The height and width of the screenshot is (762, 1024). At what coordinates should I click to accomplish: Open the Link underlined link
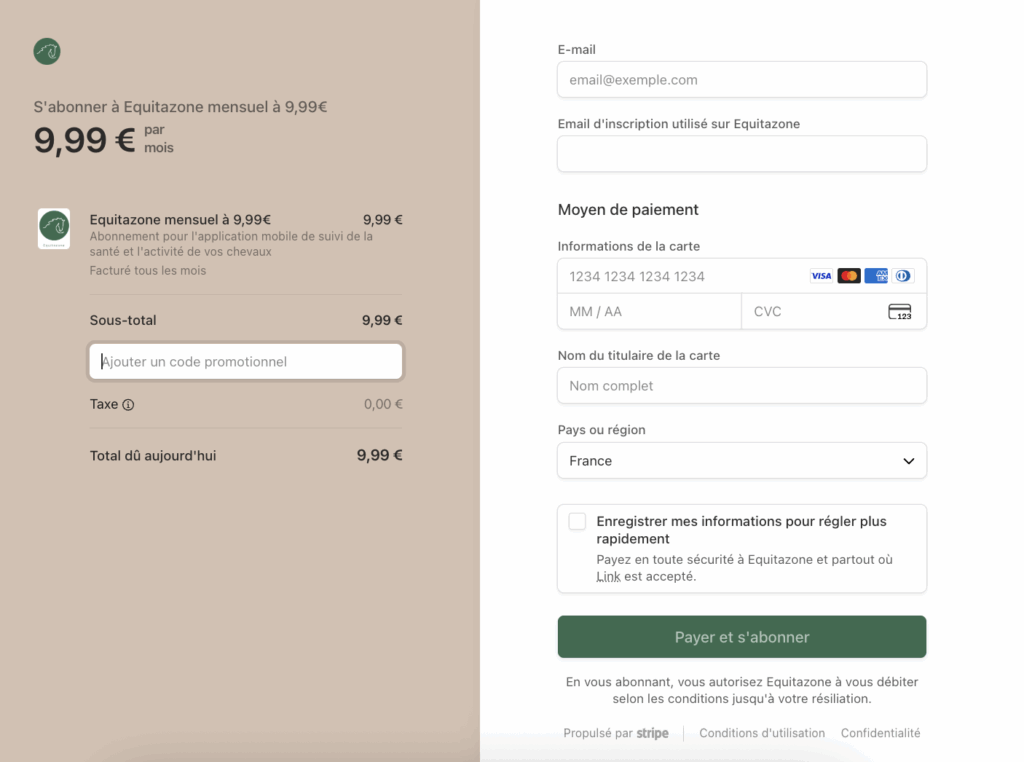pos(608,577)
